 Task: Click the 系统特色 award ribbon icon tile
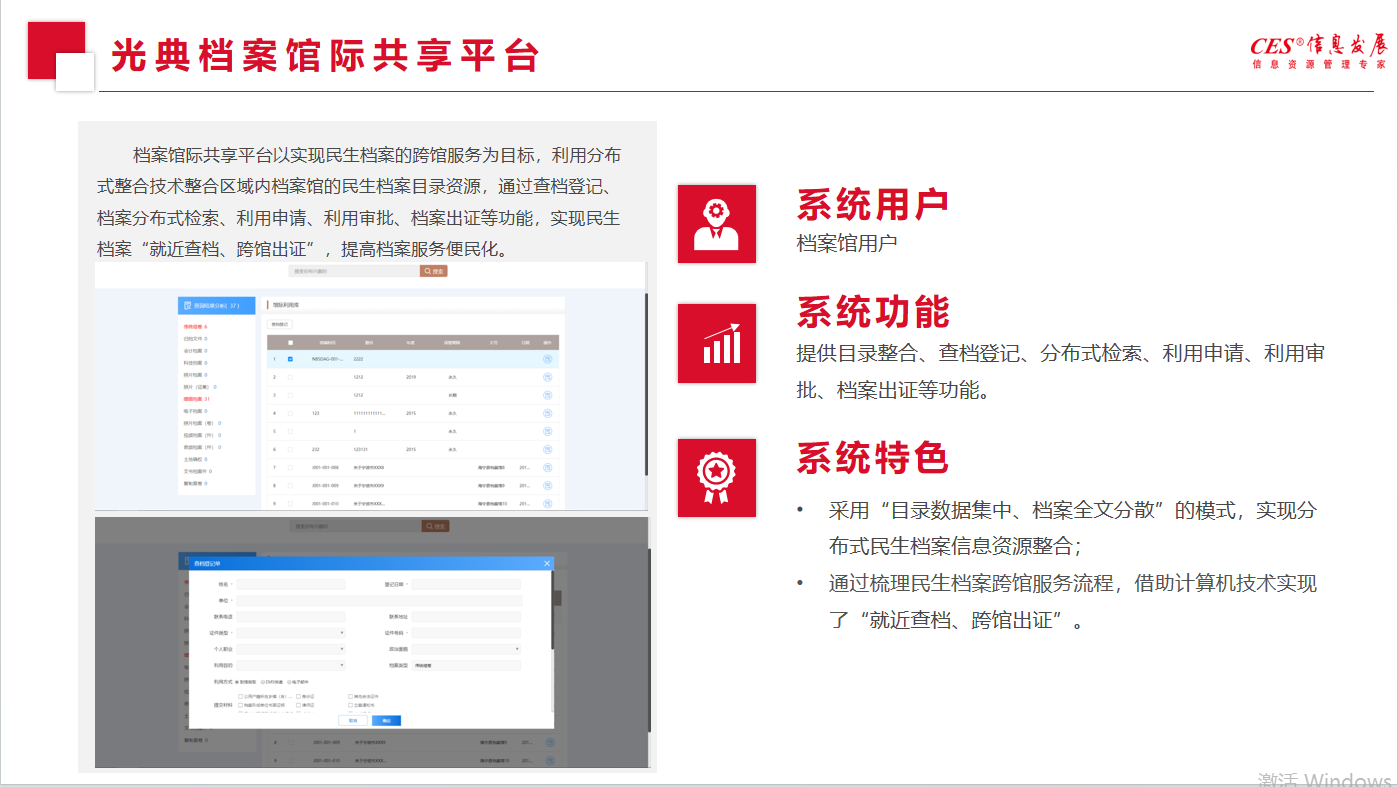717,478
